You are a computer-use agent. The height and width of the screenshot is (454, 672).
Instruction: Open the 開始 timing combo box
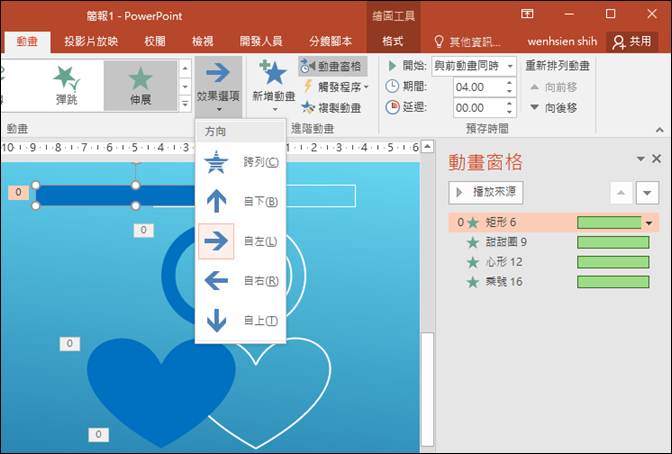[474, 66]
